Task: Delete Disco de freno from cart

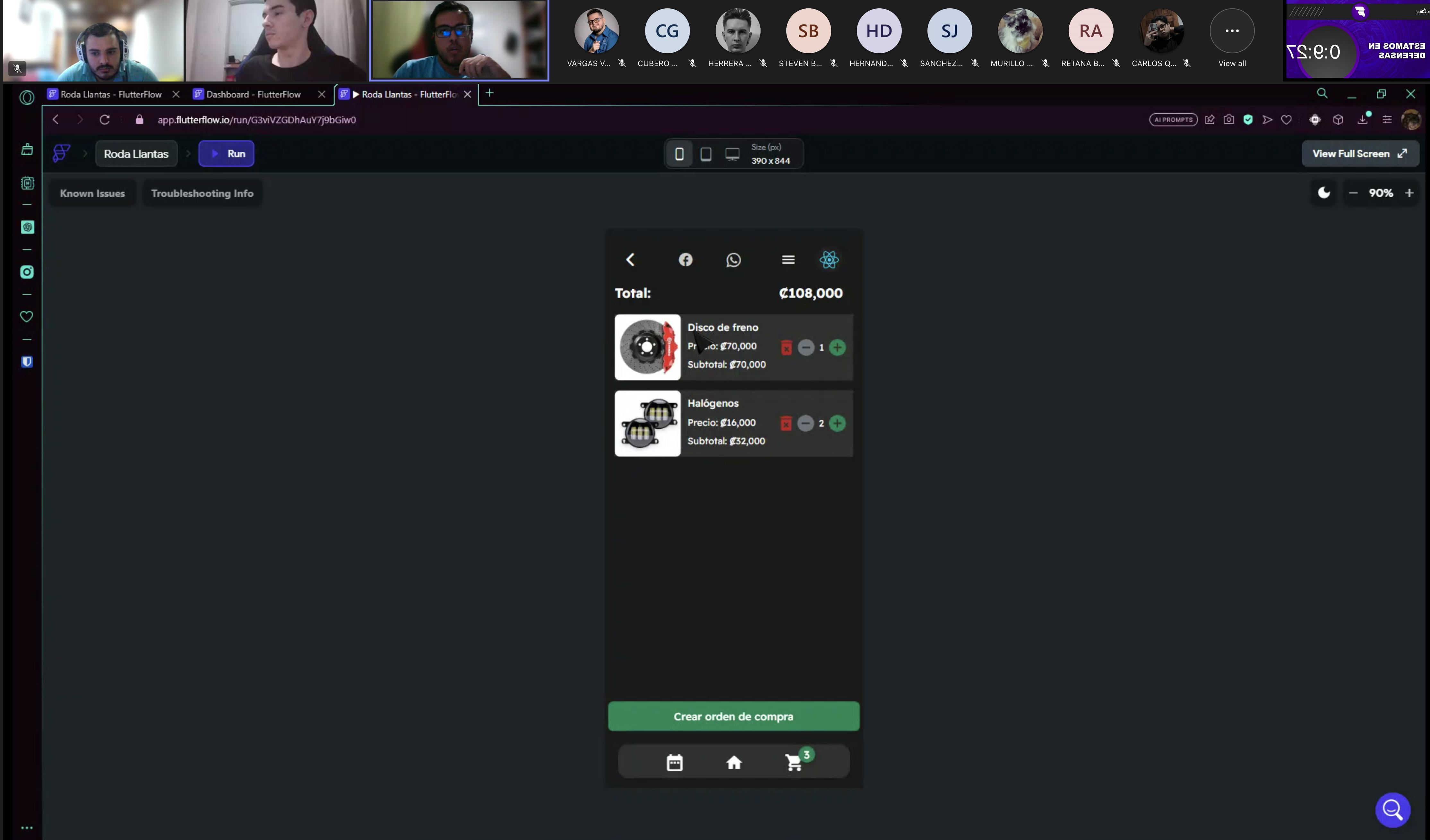Action: coord(786,347)
